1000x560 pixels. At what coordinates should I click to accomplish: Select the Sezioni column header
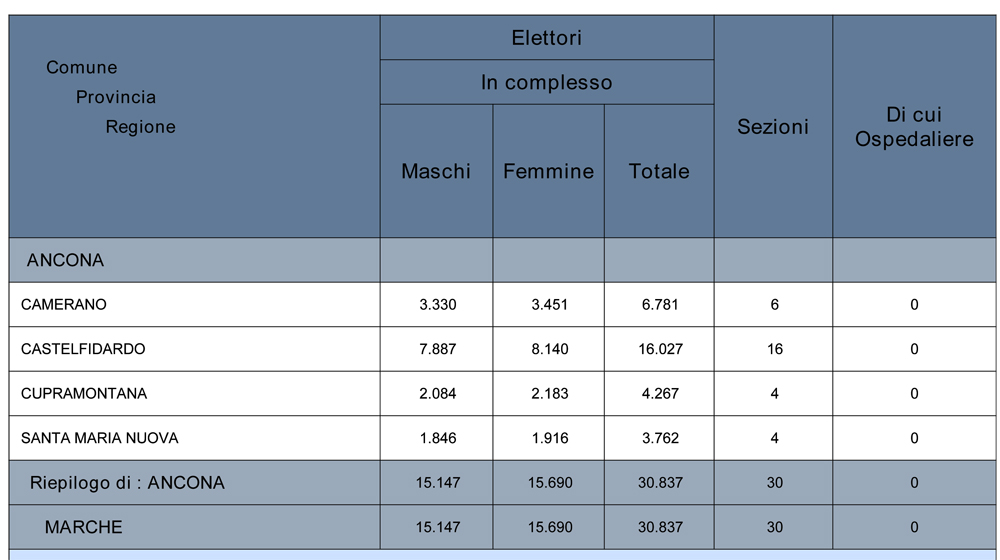773,127
